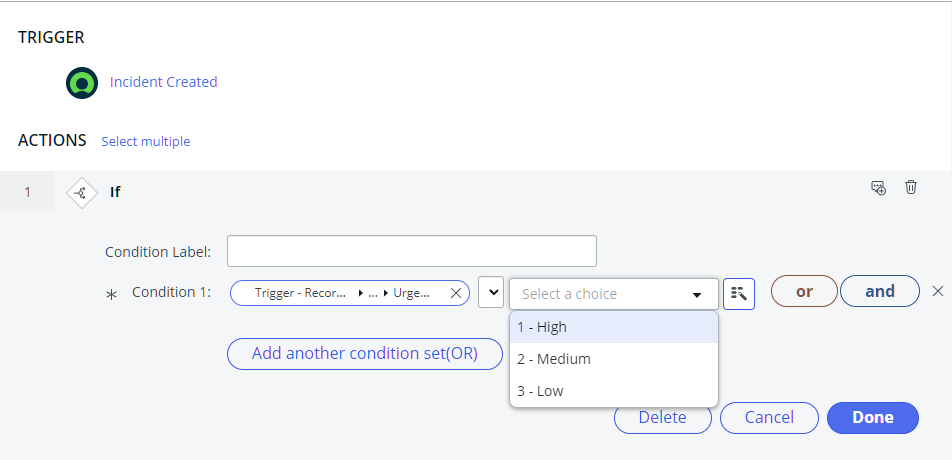The image size is (952, 460).
Task: Add an 'and' condition
Action: click(x=879, y=291)
